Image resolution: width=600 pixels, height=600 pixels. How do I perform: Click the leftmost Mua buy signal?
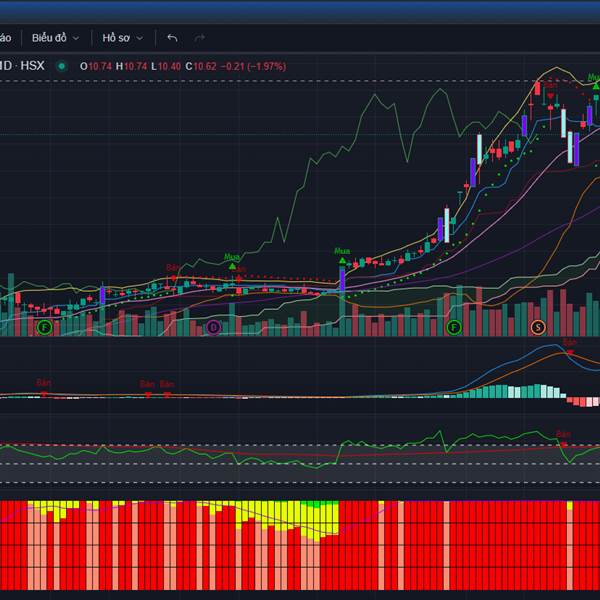232,259
